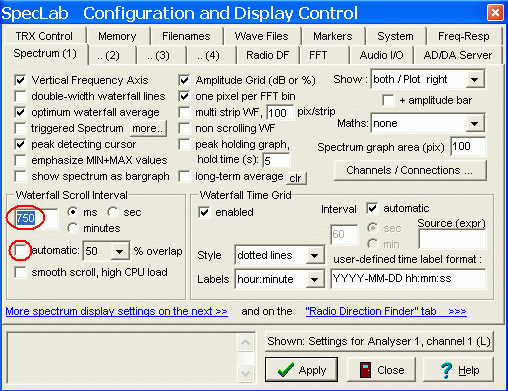Toggle Amplitude Grid (dB or %) checkbox
This screenshot has width=508, height=391.
[184, 80]
